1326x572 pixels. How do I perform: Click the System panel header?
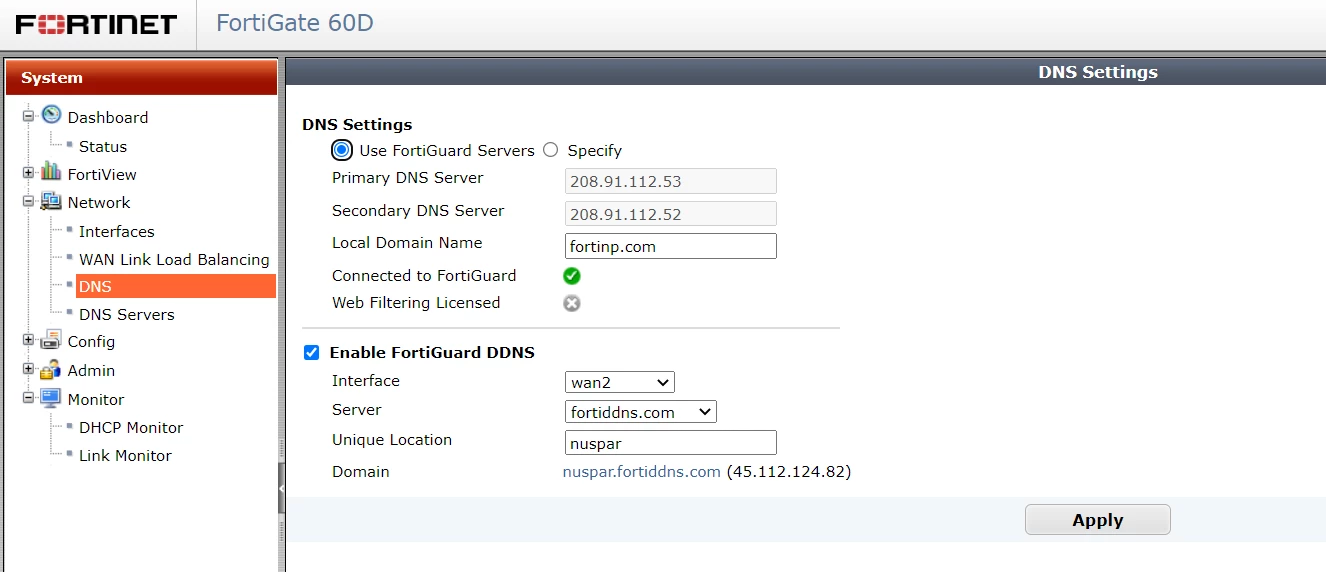(141, 77)
